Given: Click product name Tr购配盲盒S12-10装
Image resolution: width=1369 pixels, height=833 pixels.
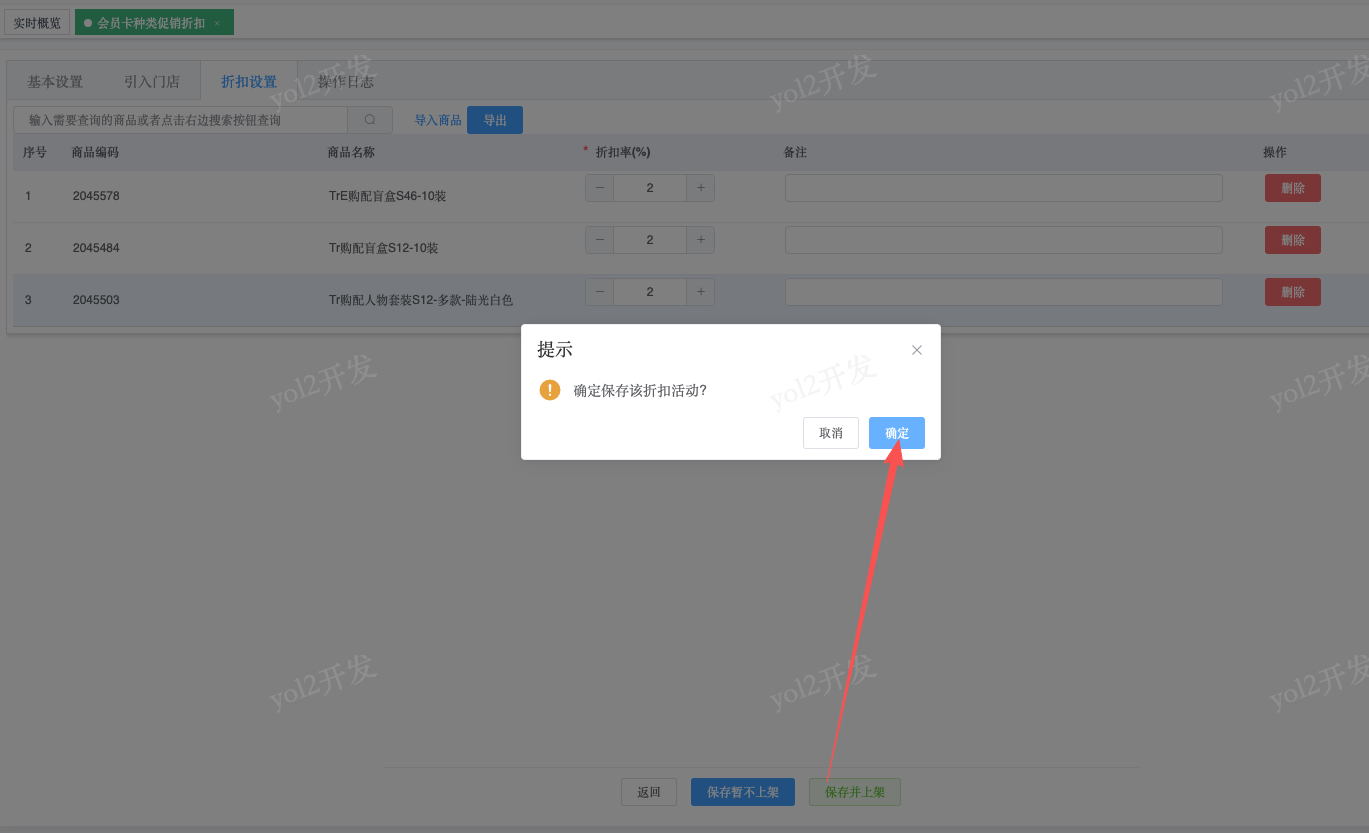Looking at the screenshot, I should tap(383, 248).
